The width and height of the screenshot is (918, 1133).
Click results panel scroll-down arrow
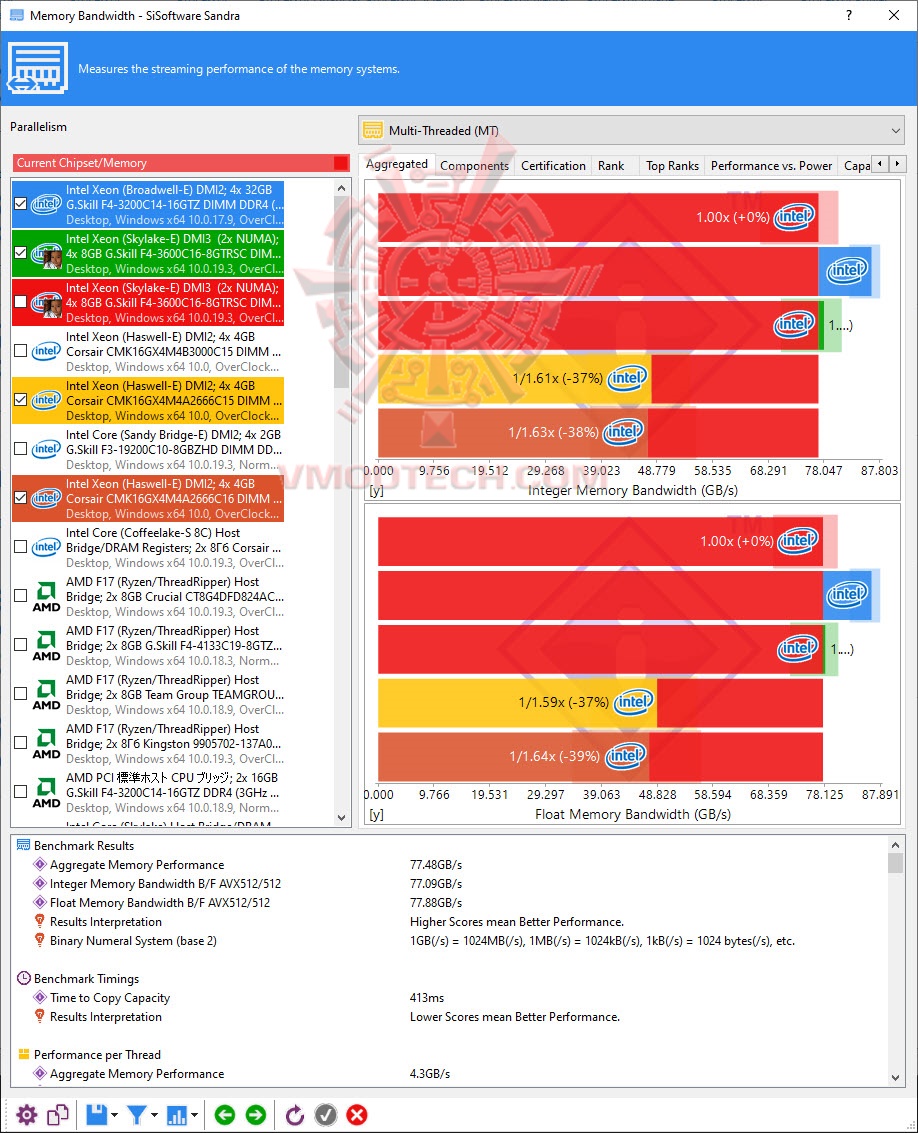(896, 1077)
